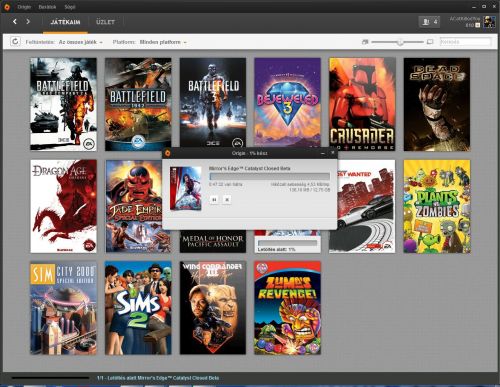Select the SimCity 2000 Special Edition cover
This screenshot has width=500, height=387.
63,308
